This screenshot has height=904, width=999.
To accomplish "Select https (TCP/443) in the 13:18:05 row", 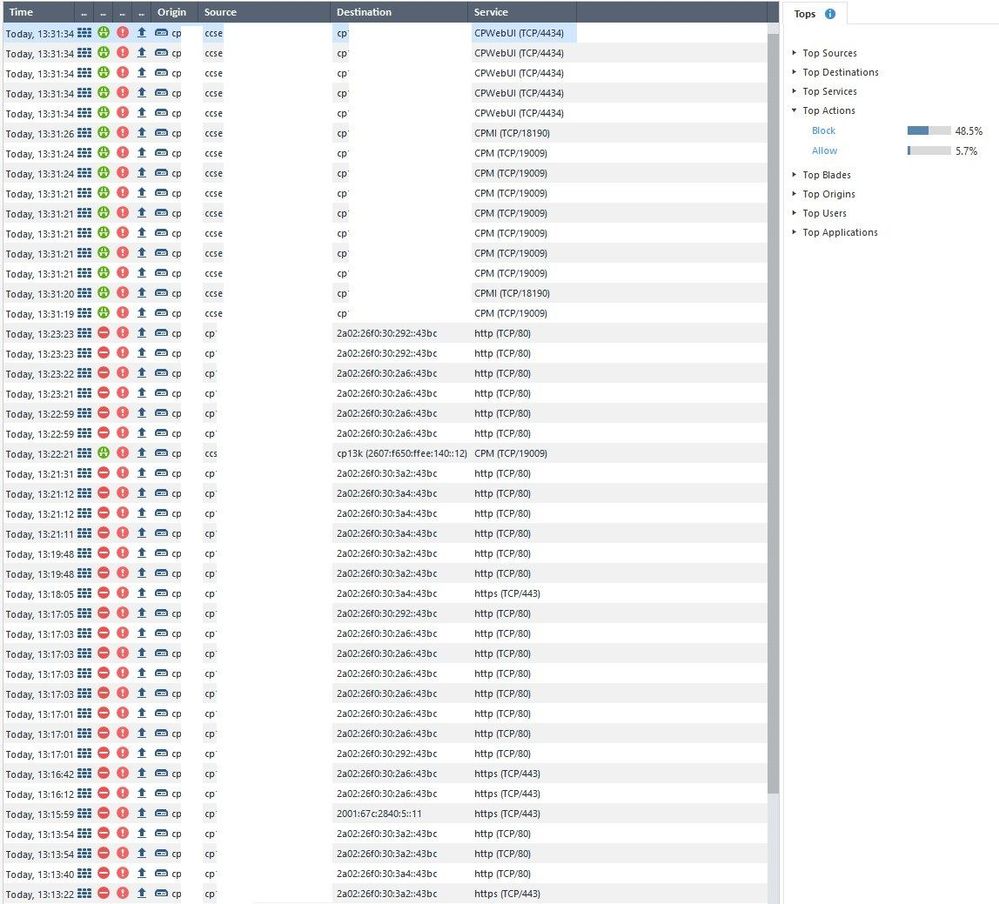I will point(507,593).
